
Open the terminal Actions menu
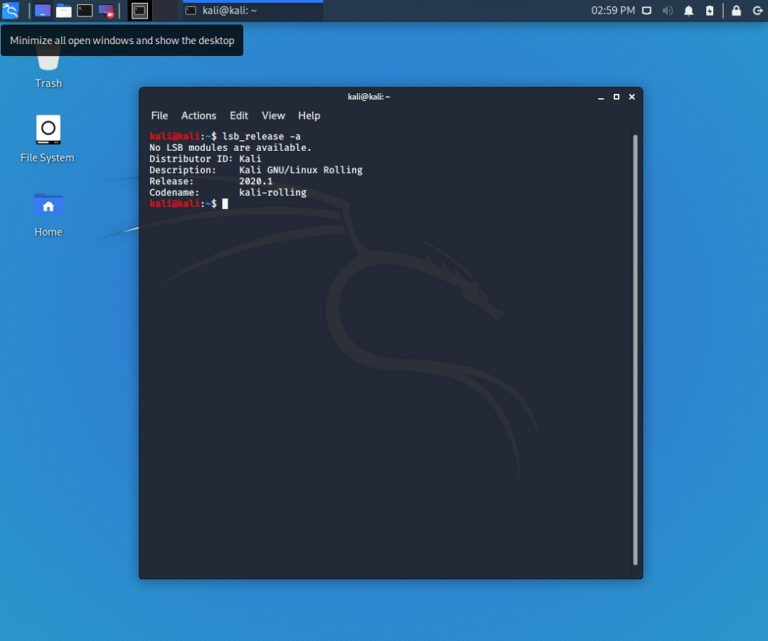pos(198,116)
